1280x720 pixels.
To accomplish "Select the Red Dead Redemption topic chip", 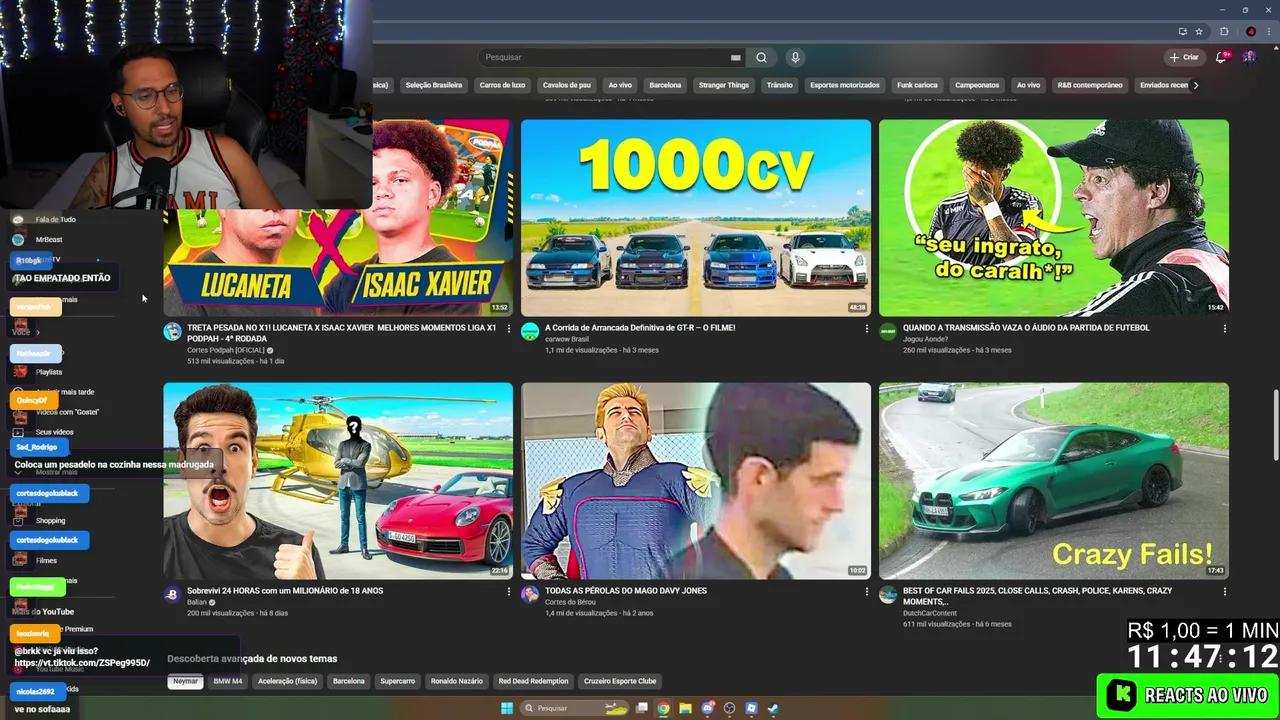I will (533, 681).
